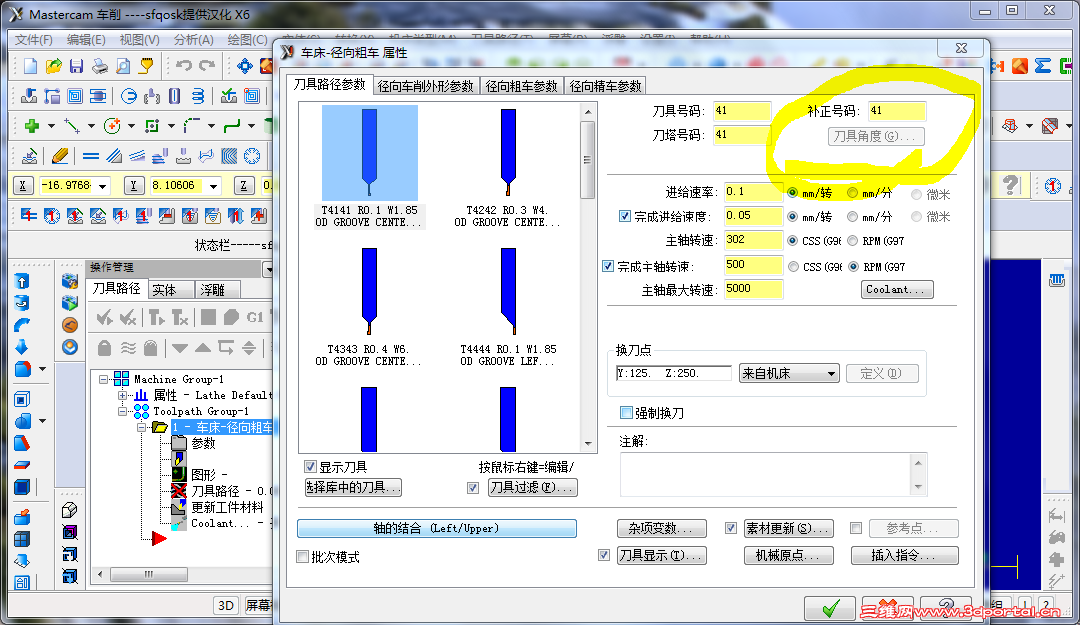Collapse the Toolpath Group-1 node
The image size is (1080, 625).
(x=123, y=411)
